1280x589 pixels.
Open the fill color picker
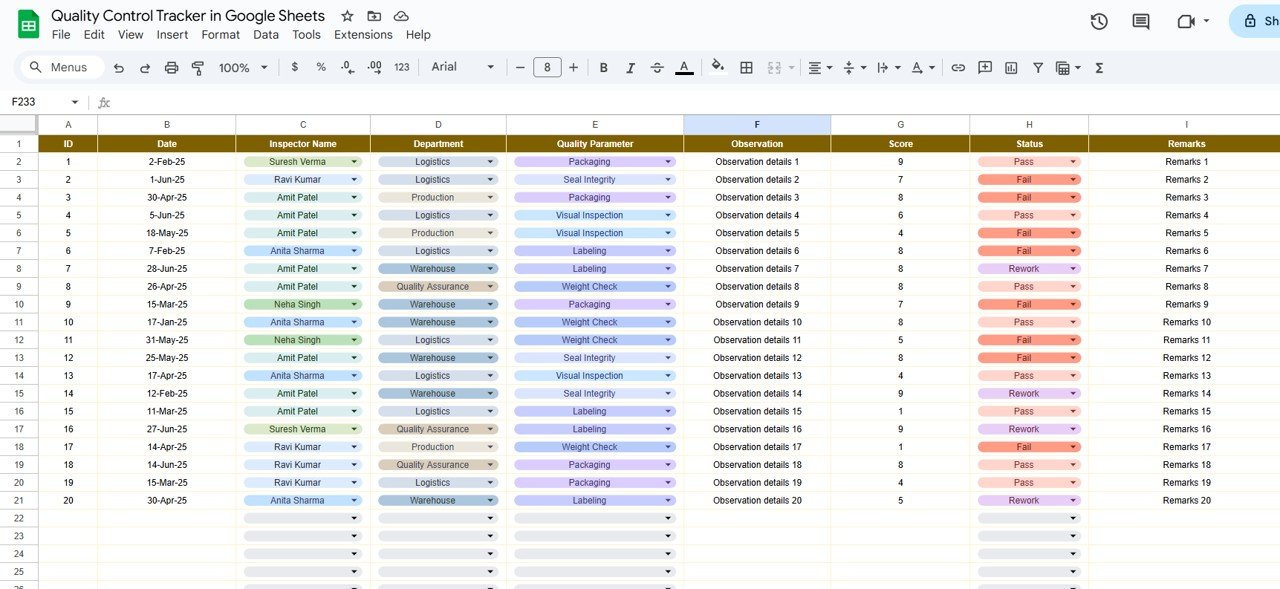click(717, 67)
